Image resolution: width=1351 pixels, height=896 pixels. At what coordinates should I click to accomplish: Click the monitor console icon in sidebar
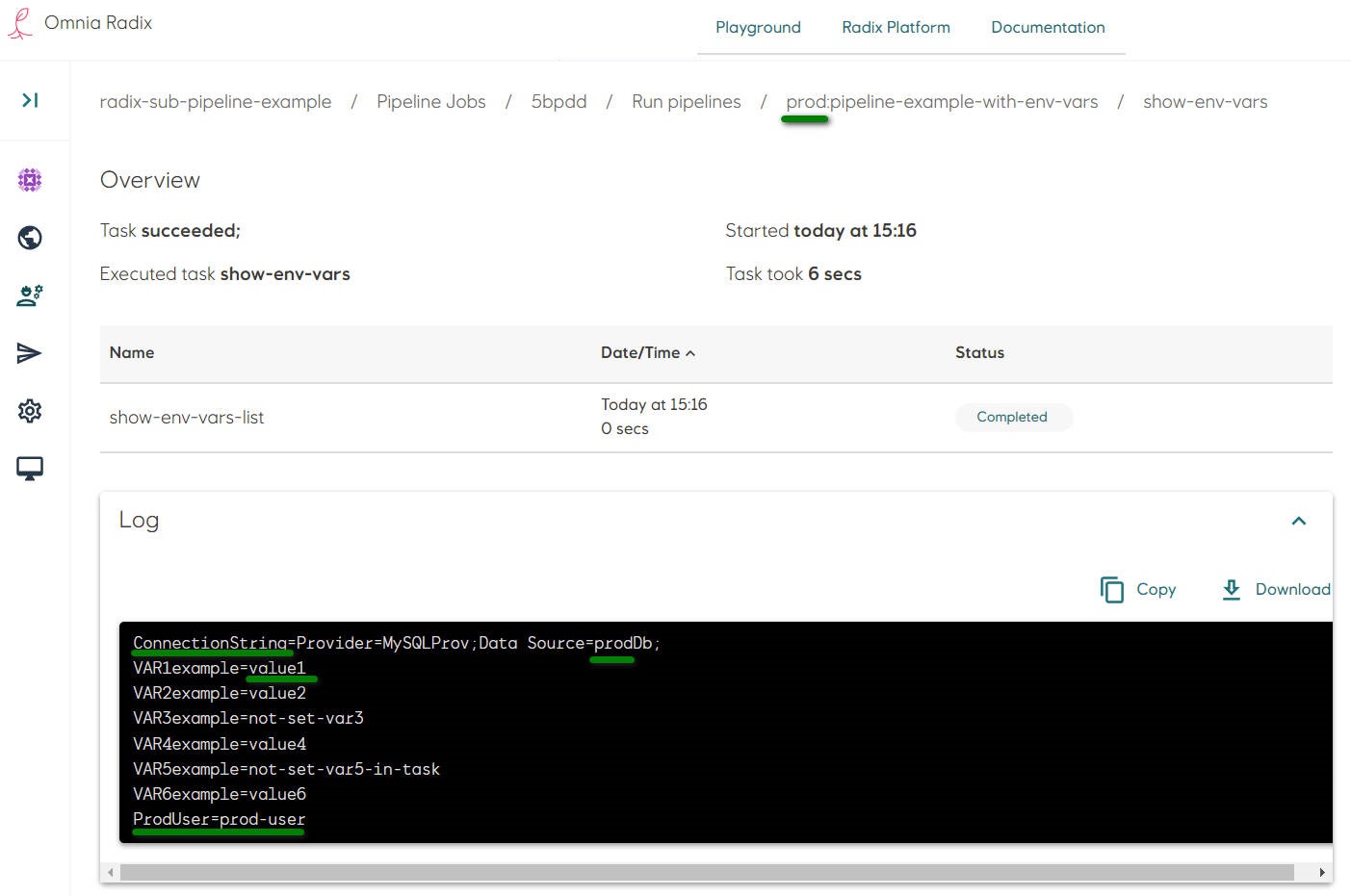[x=29, y=469]
